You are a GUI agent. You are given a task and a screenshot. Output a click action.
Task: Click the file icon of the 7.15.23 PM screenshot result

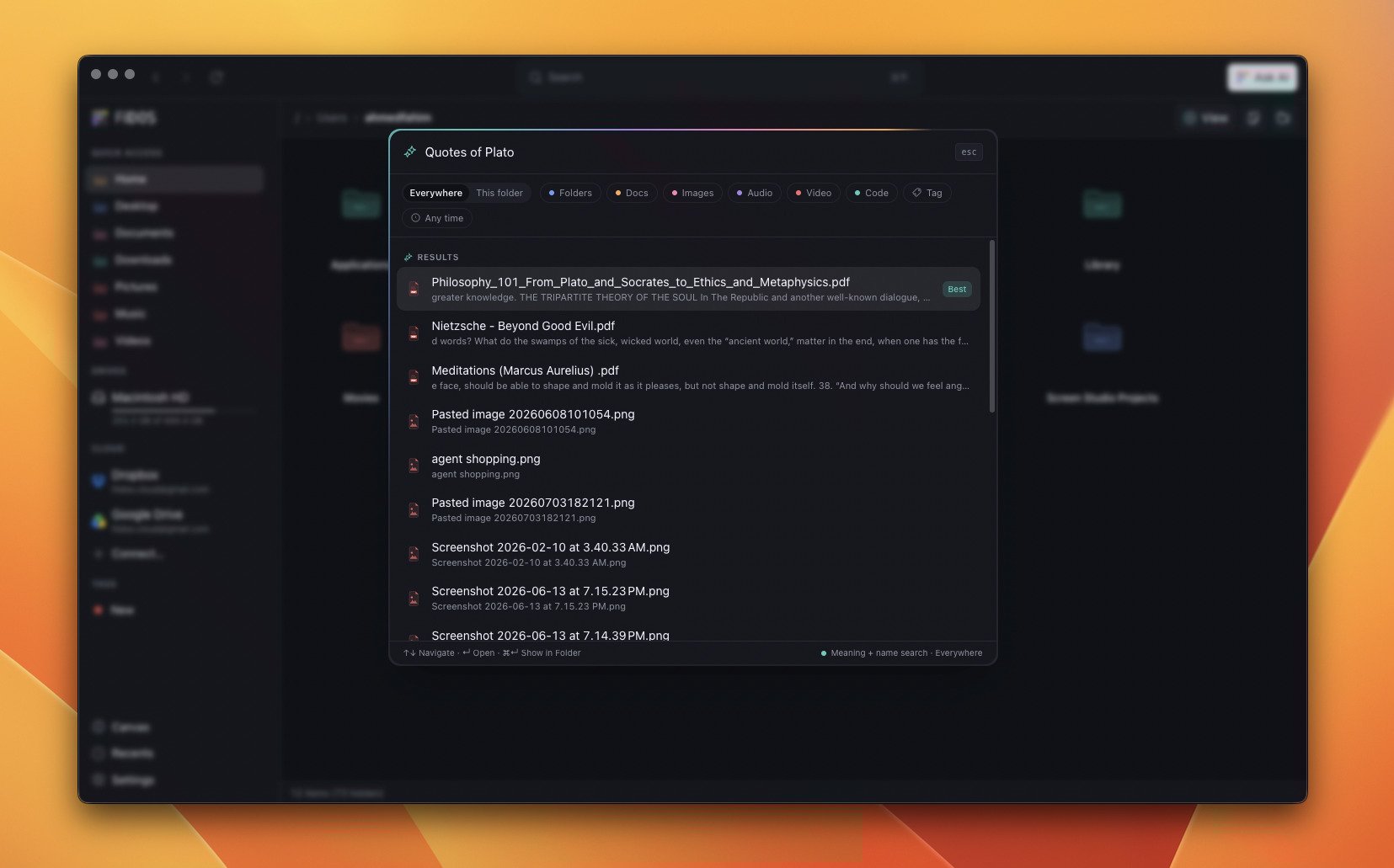point(414,599)
